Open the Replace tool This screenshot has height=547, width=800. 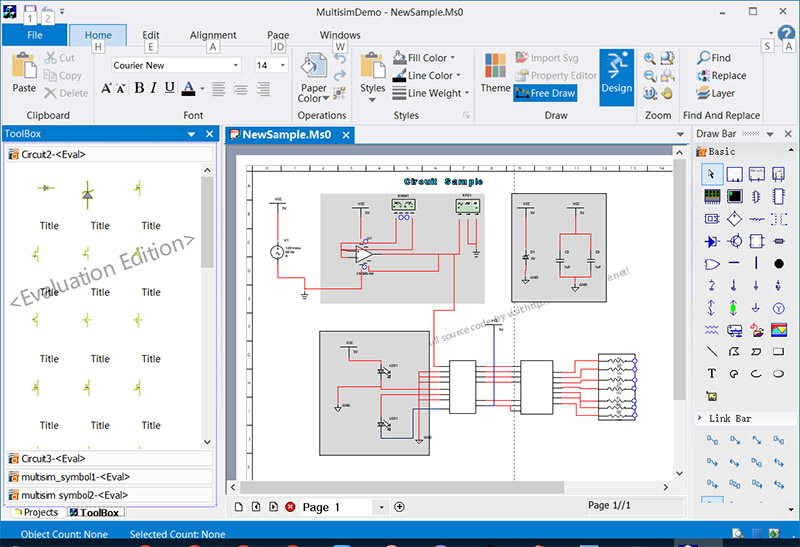(x=722, y=76)
